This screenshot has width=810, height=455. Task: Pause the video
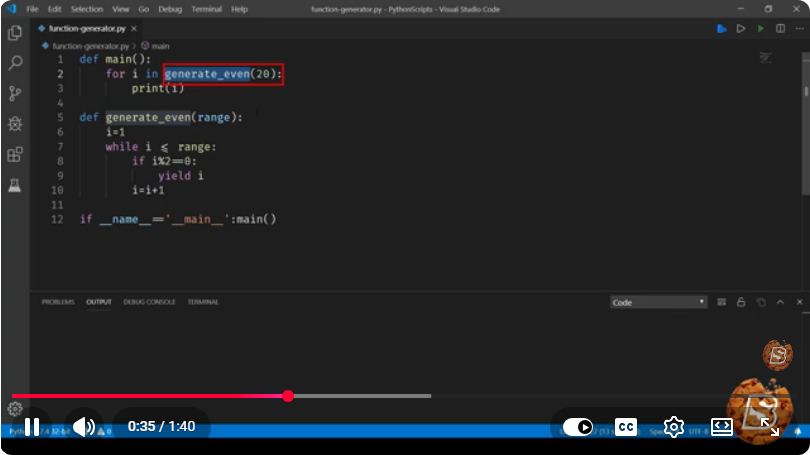pyautogui.click(x=32, y=427)
